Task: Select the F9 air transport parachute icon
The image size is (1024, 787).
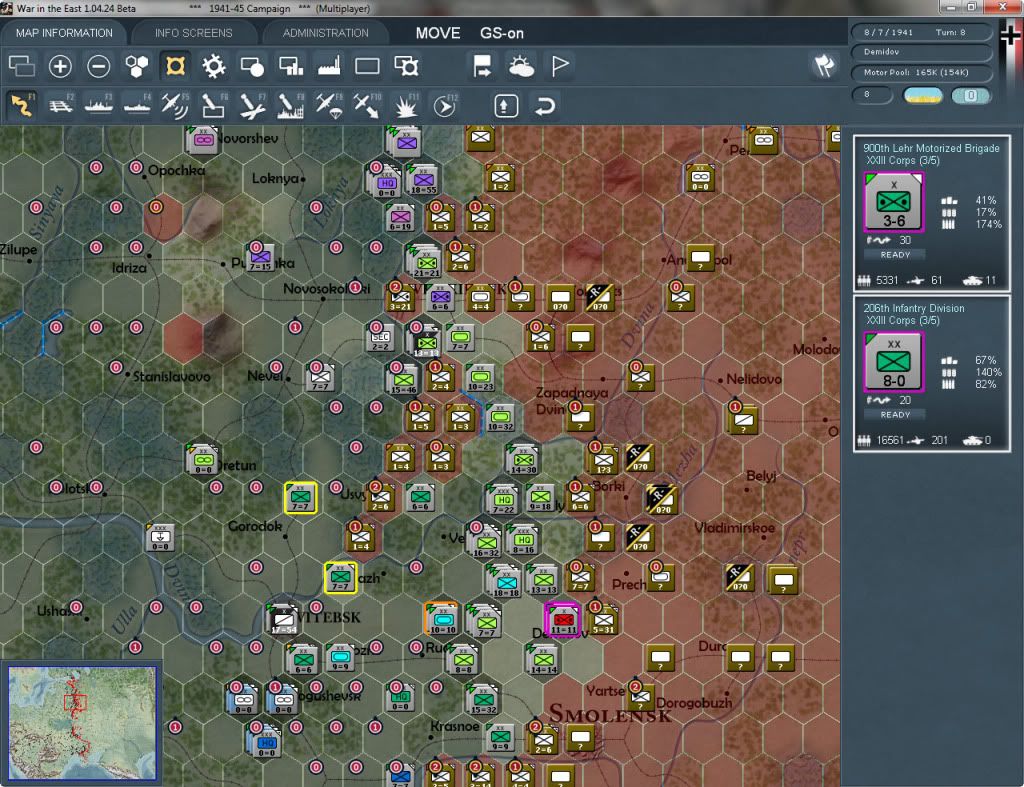Action: 328,105
